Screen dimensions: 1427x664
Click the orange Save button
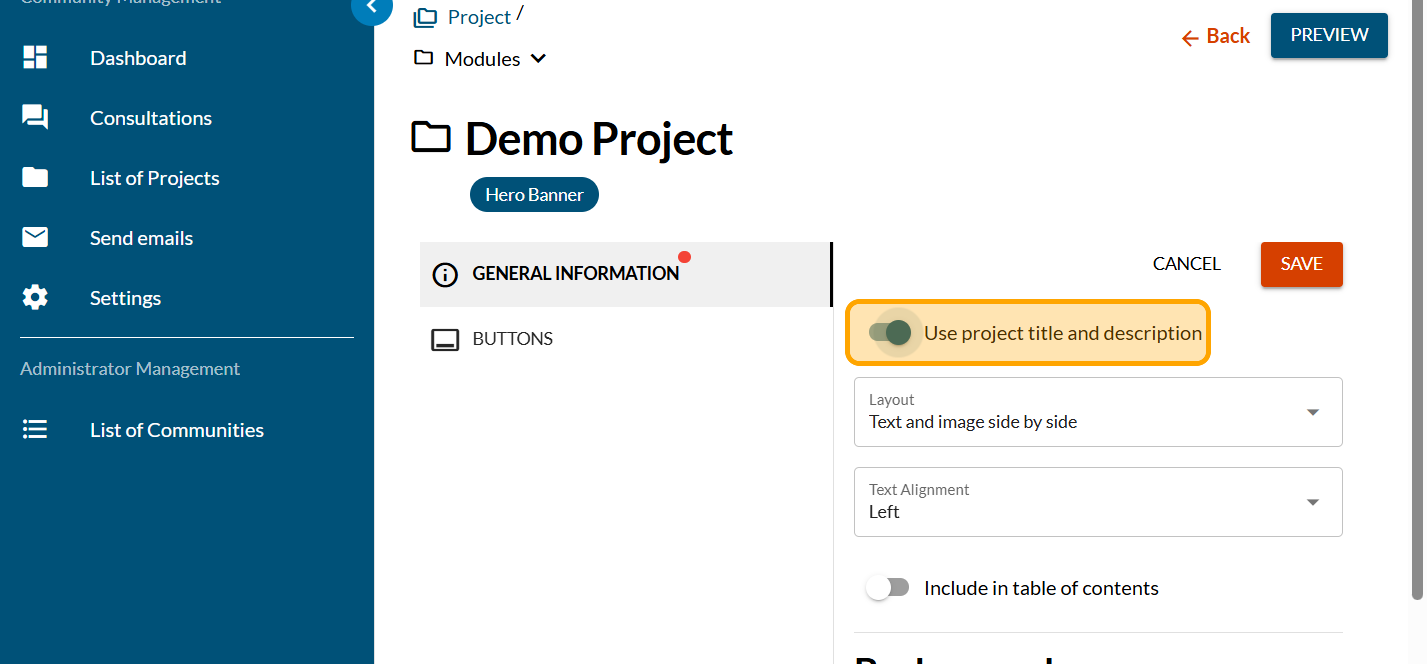[x=1301, y=264]
